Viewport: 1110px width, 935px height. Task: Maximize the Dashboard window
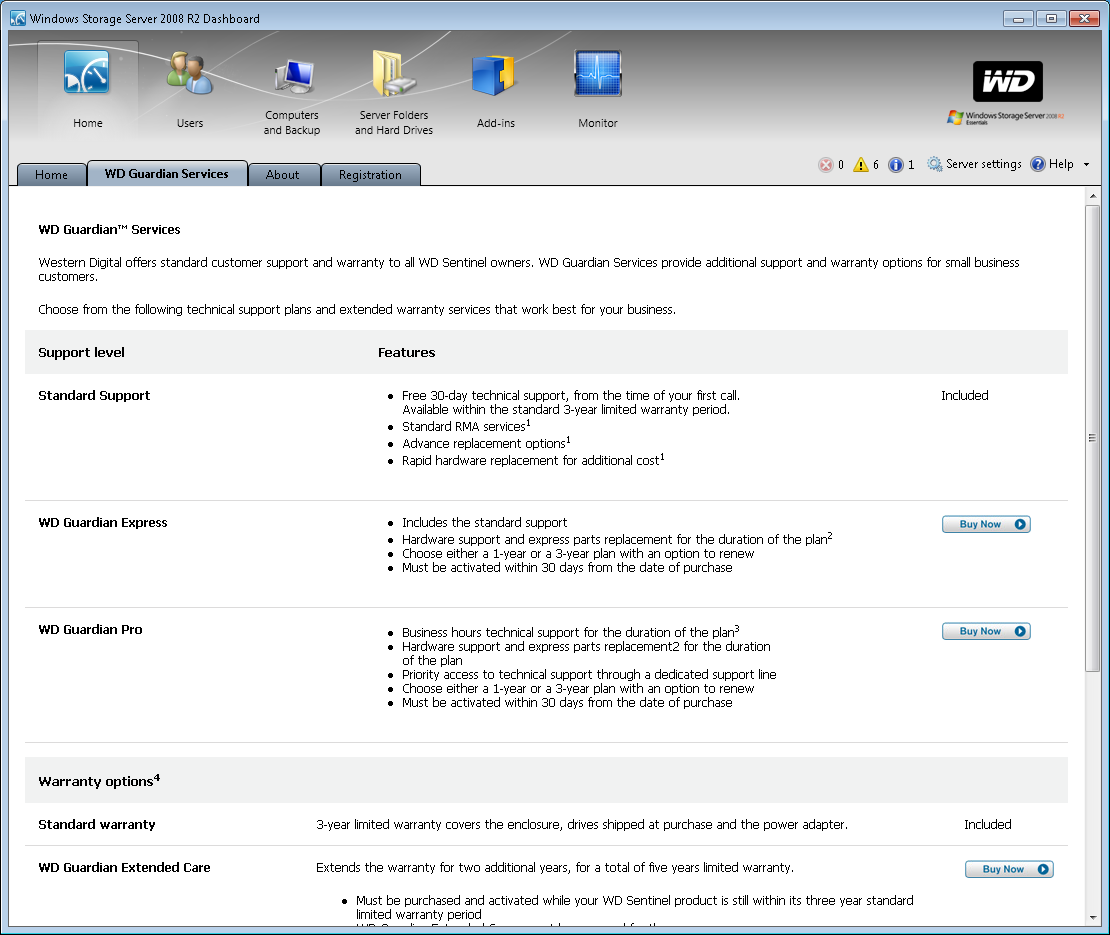pyautogui.click(x=1051, y=19)
